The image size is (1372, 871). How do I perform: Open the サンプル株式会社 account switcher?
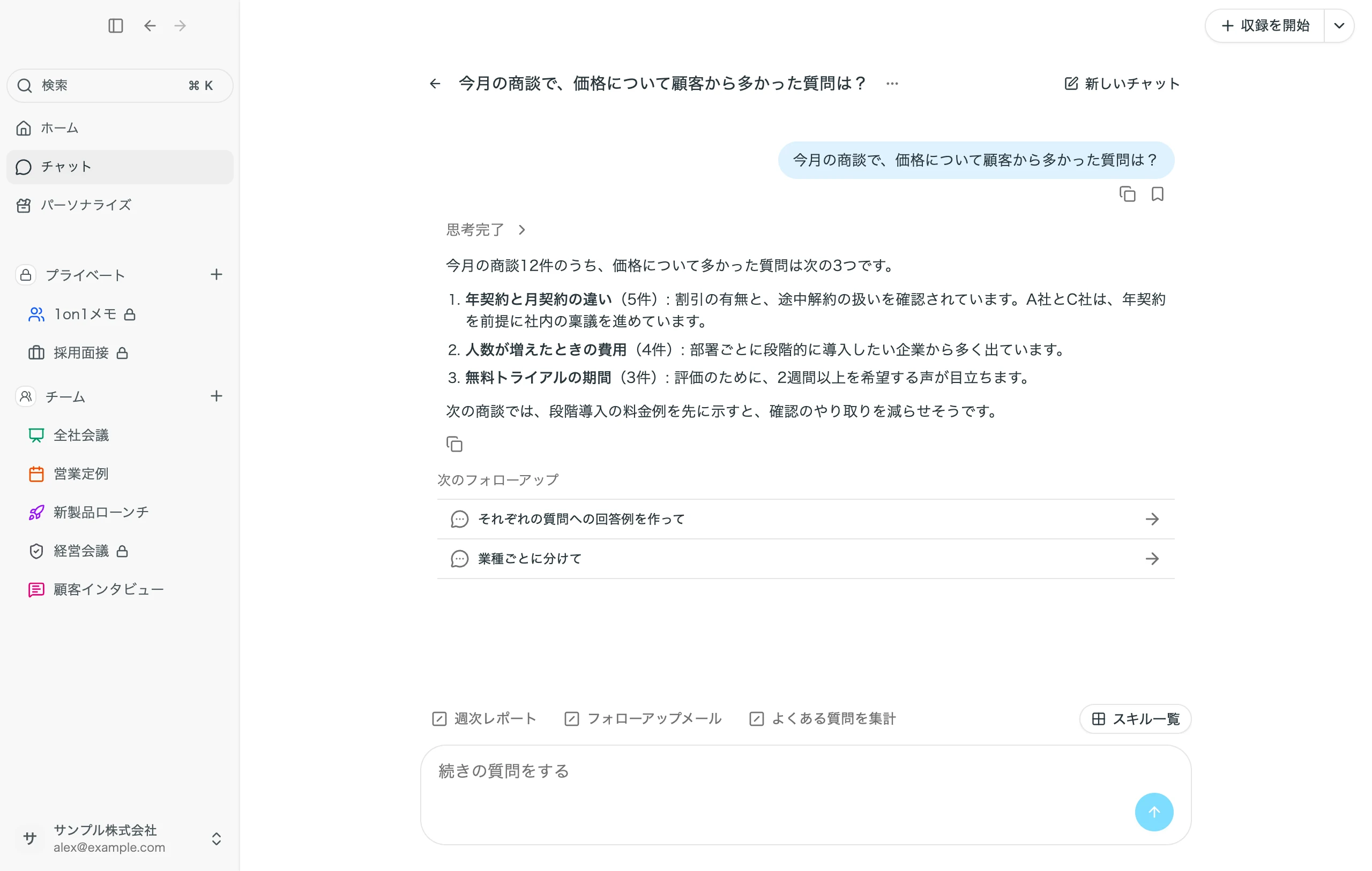[120, 838]
